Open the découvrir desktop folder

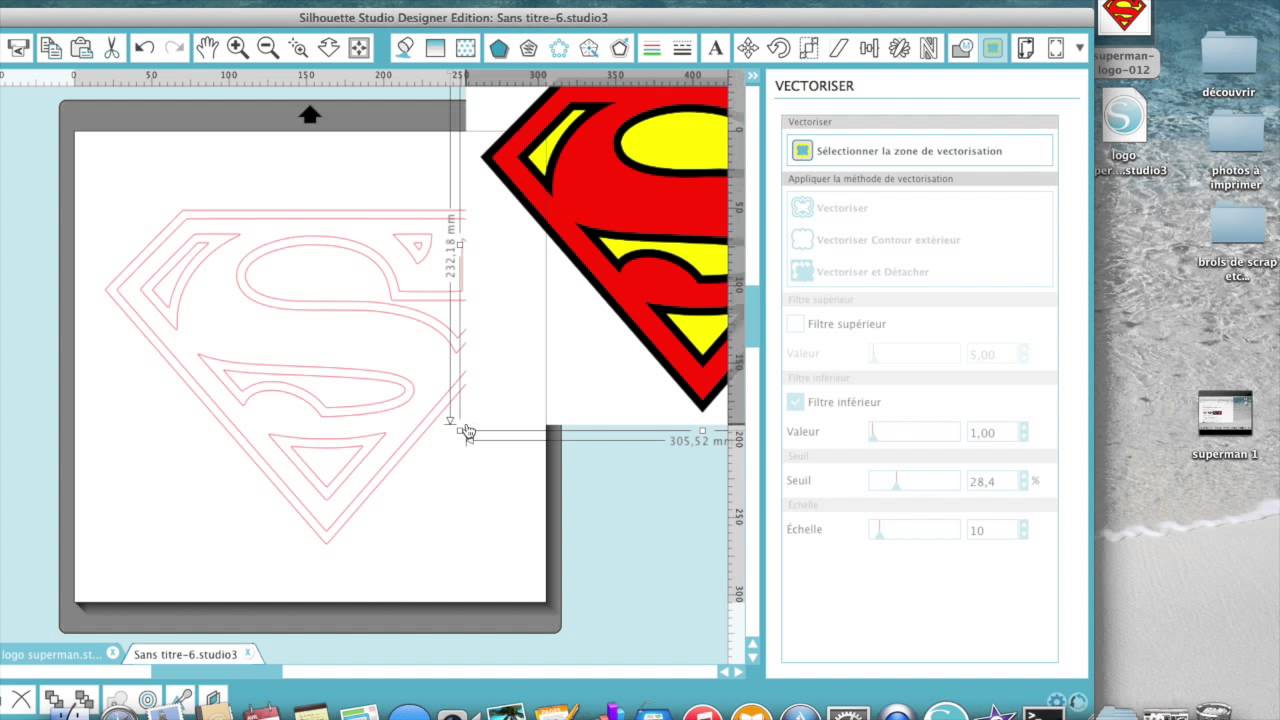coord(1229,62)
